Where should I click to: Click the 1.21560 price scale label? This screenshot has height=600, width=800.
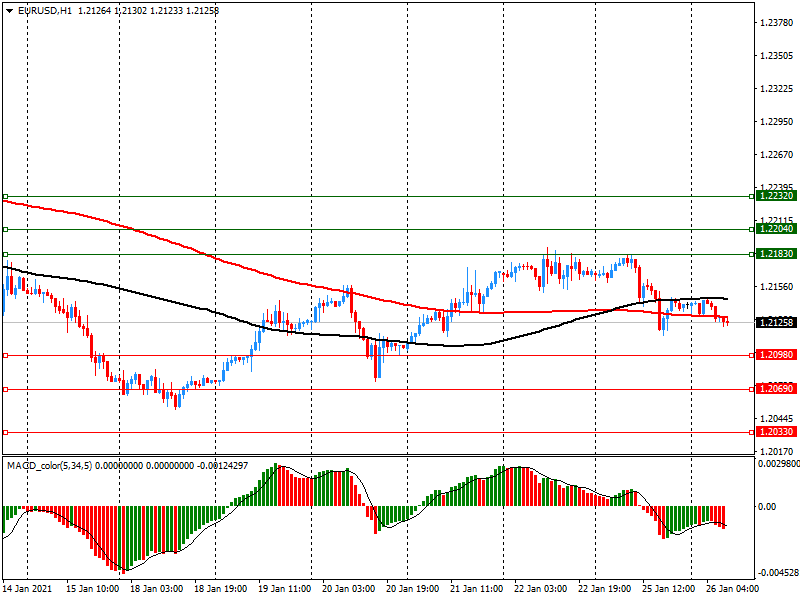(777, 287)
